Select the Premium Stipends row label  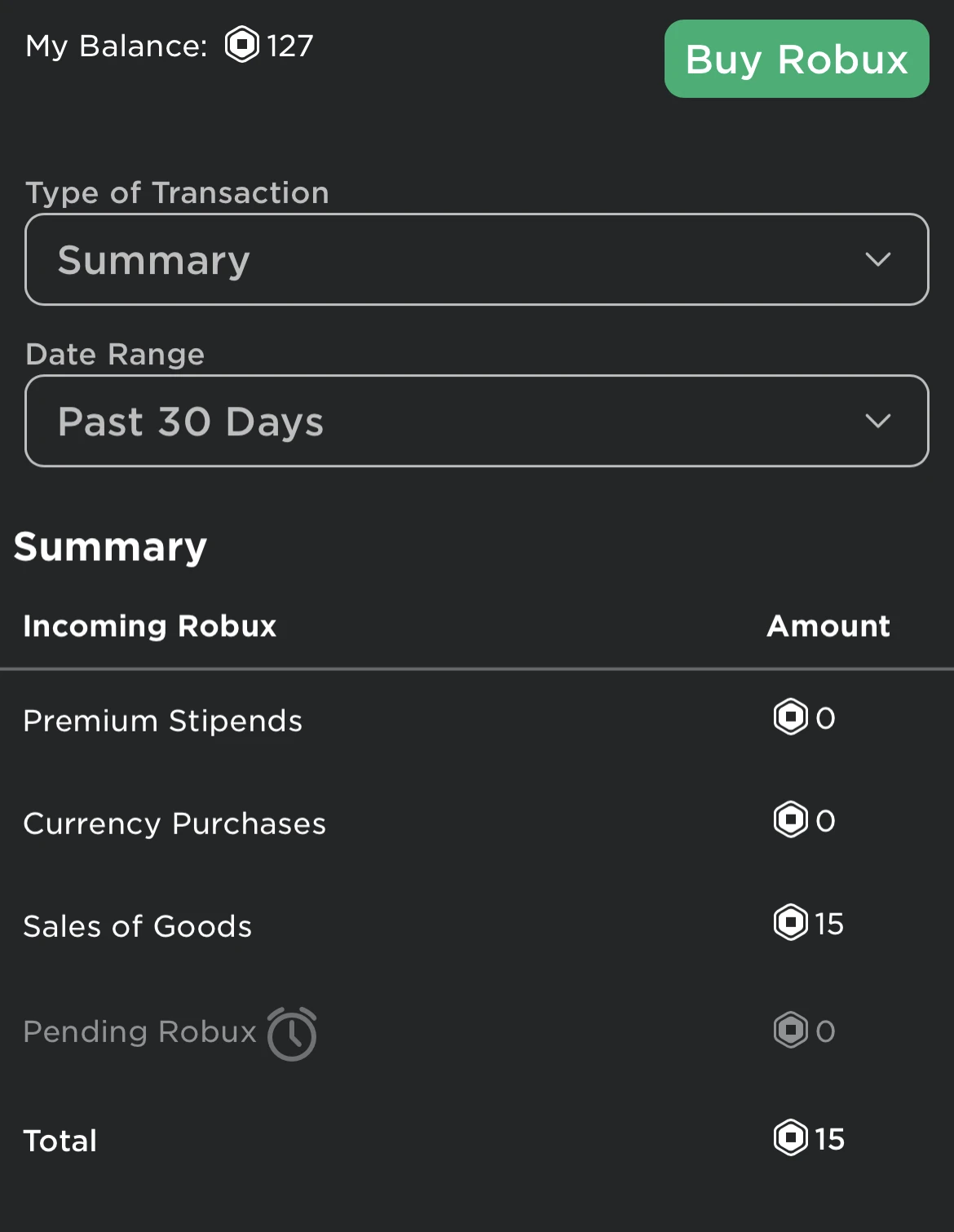162,721
